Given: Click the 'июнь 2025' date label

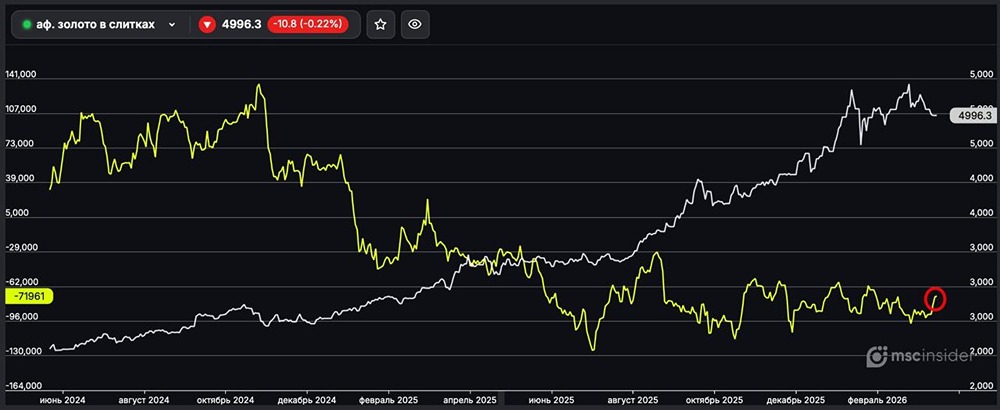Looking at the screenshot, I should (x=552, y=400).
